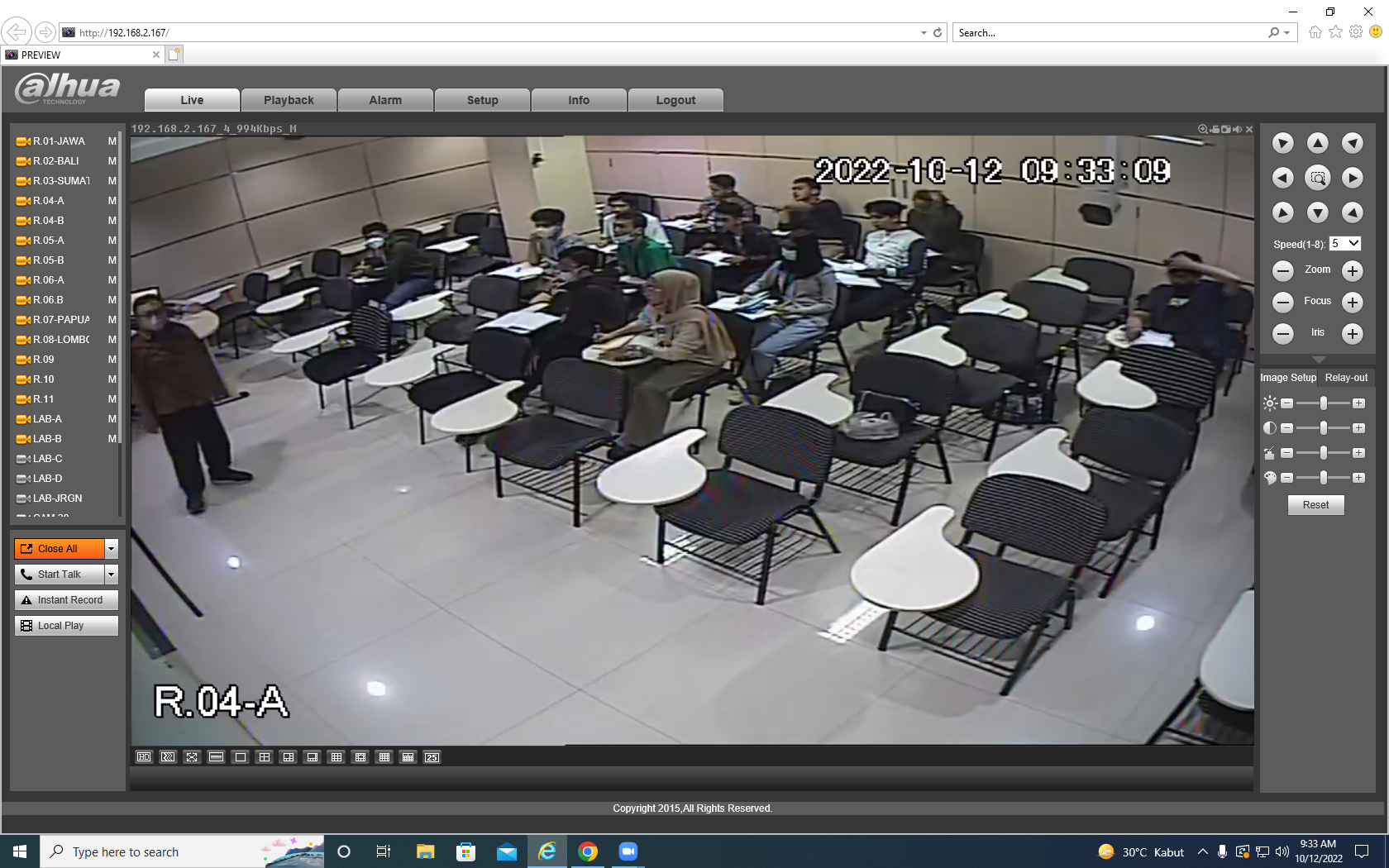Click the Instant Record button
Viewport: 1389px width, 868px height.
[66, 600]
